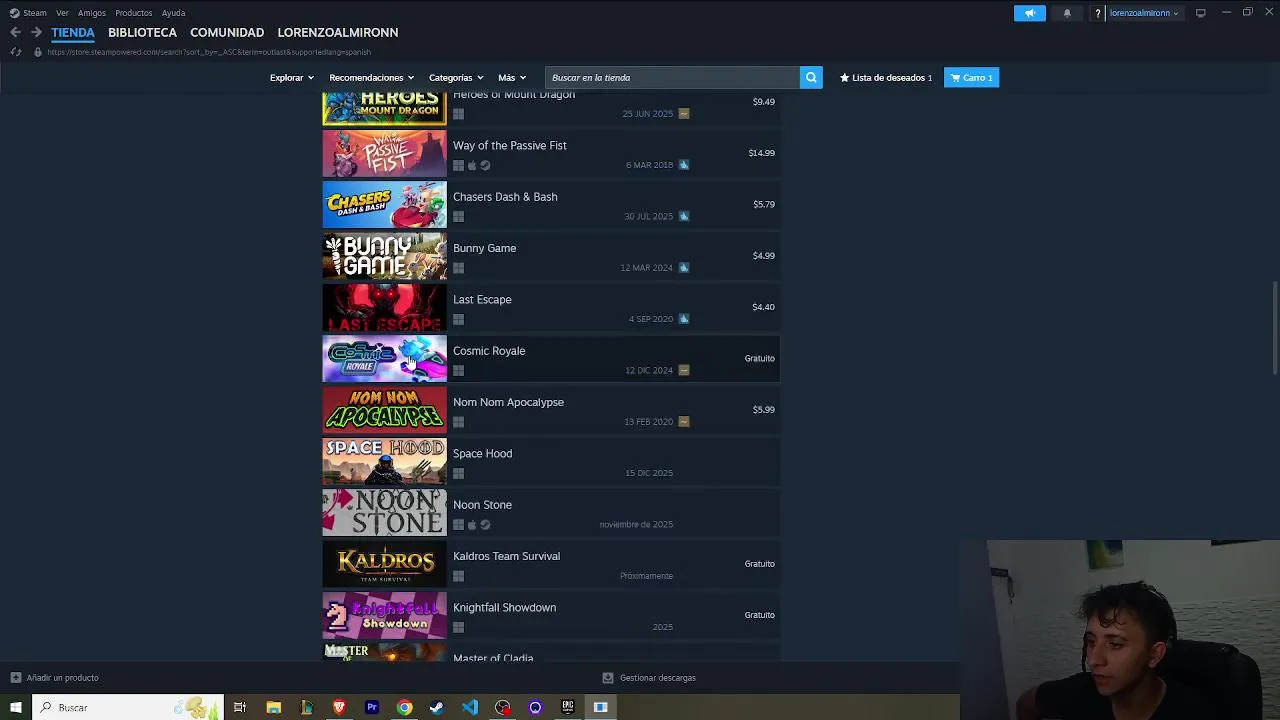Screen dimensions: 1280x720
Task: Switch to Big Picture mode monitor icon
Action: pos(1201,13)
